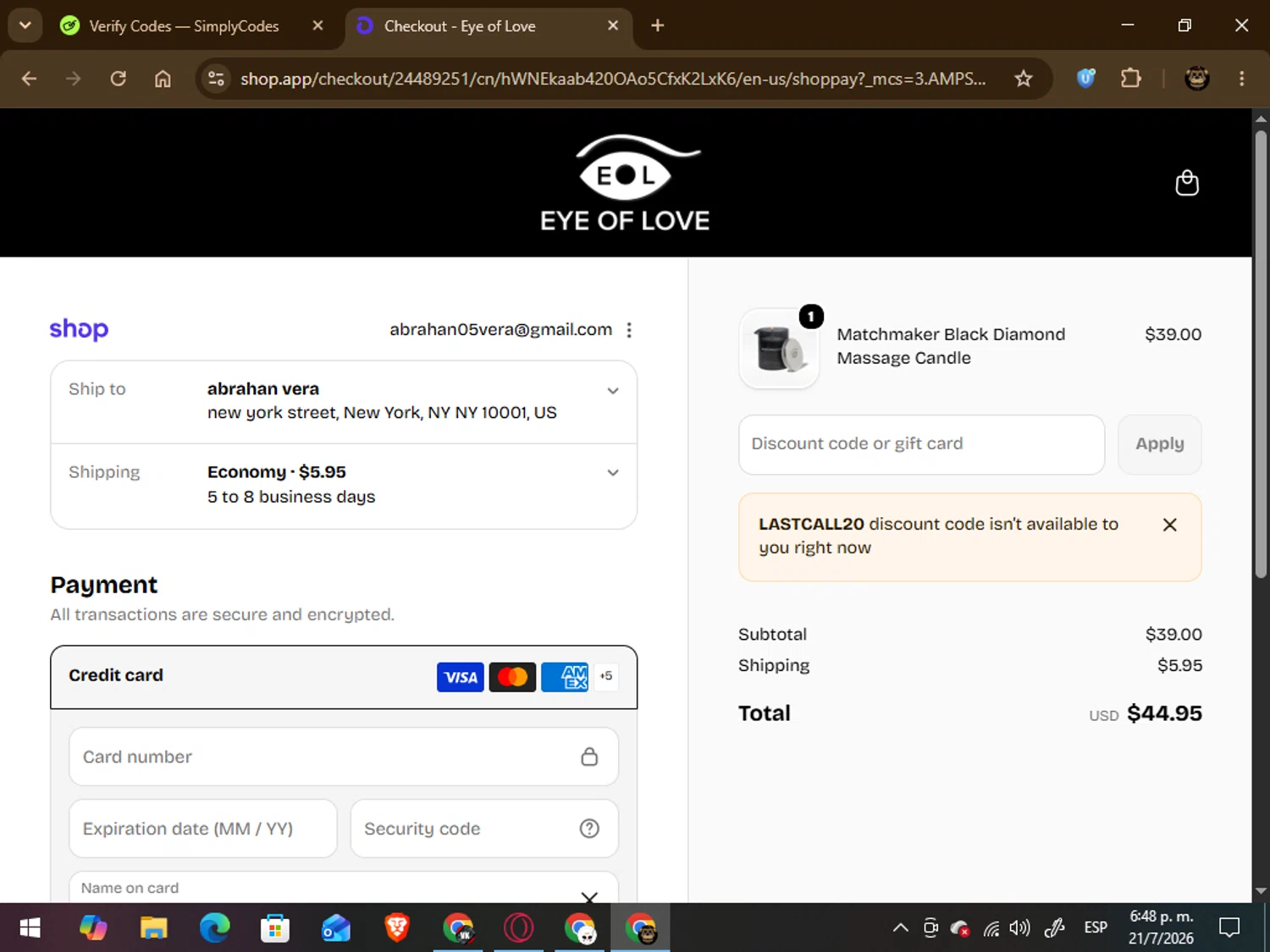The height and width of the screenshot is (952, 1270).
Task: Close the Verify Codes SimplyCodes tab
Action: click(317, 25)
